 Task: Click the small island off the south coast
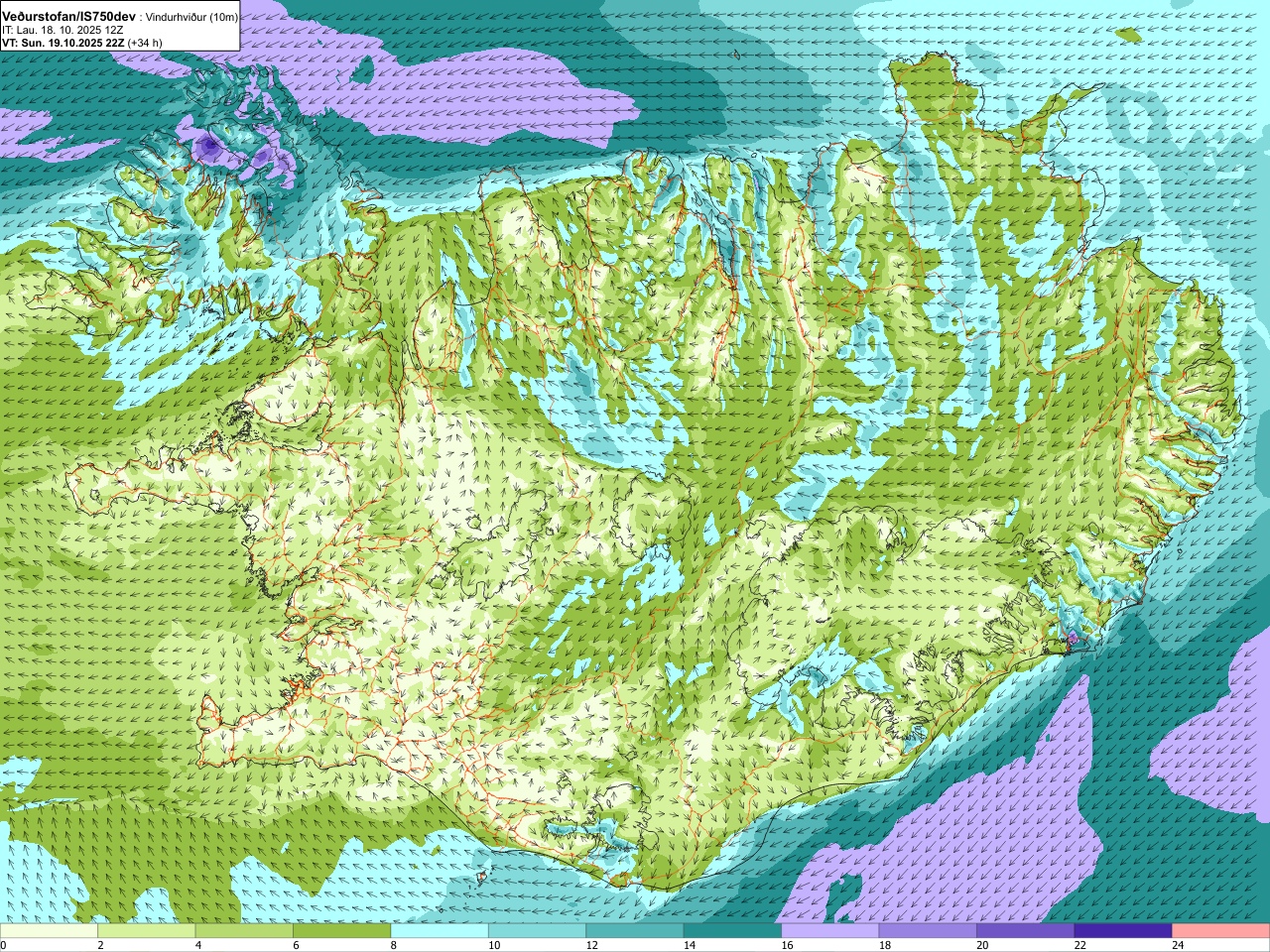482,877
